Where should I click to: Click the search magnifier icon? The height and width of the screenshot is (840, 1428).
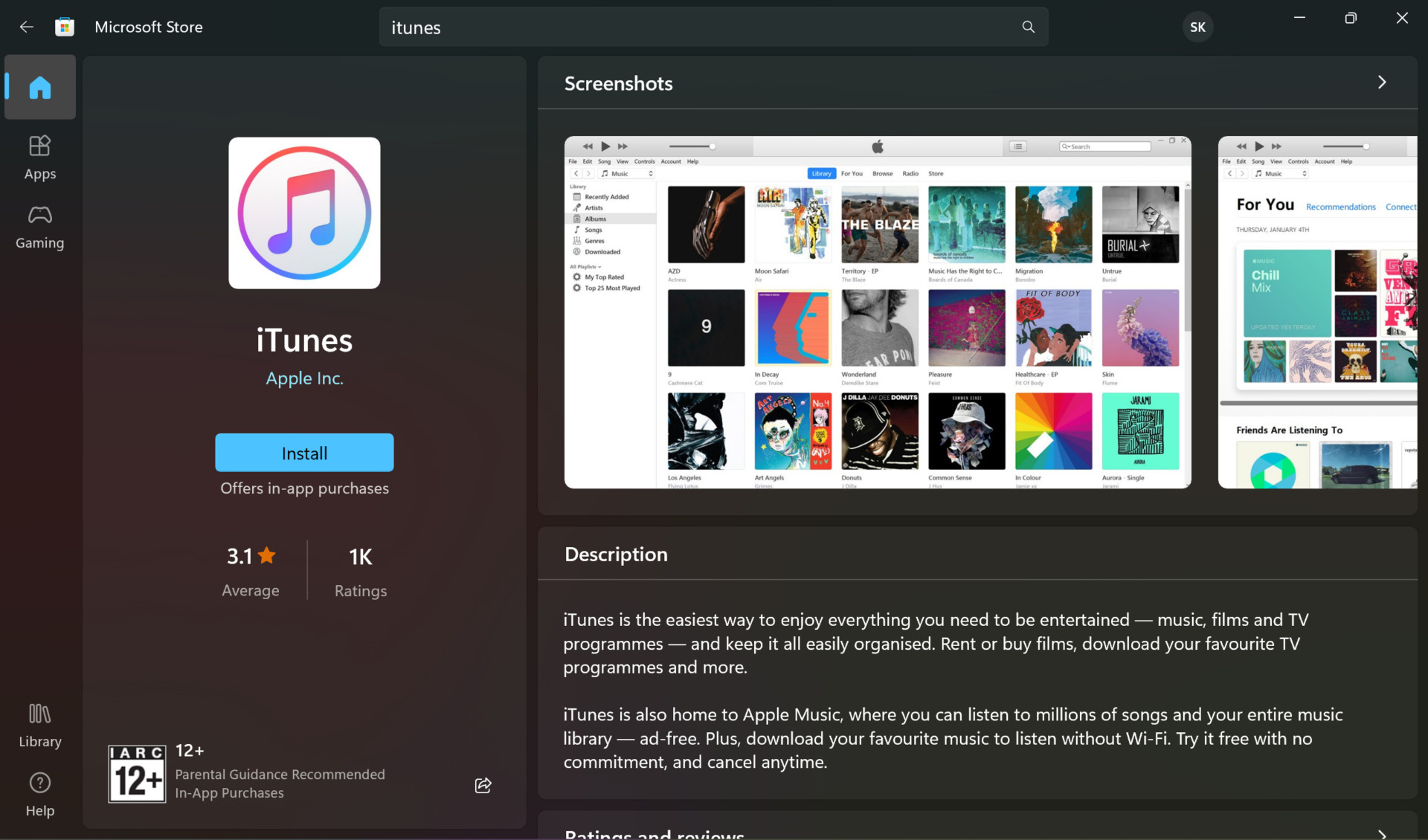[1028, 28]
